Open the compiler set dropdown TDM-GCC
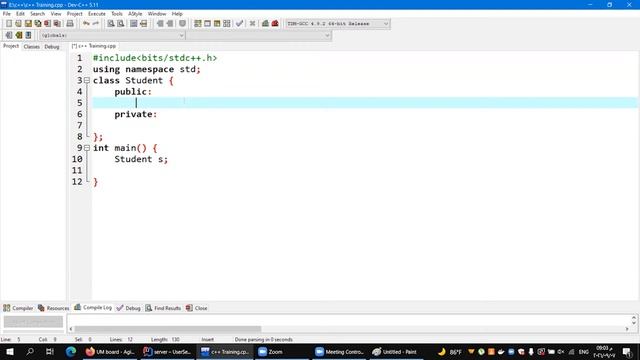 [337, 24]
